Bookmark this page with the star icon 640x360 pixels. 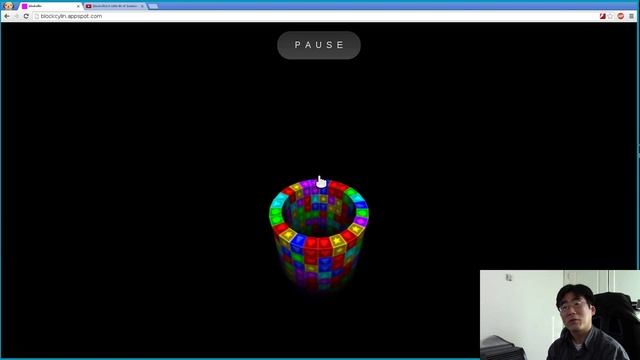(x=611, y=16)
